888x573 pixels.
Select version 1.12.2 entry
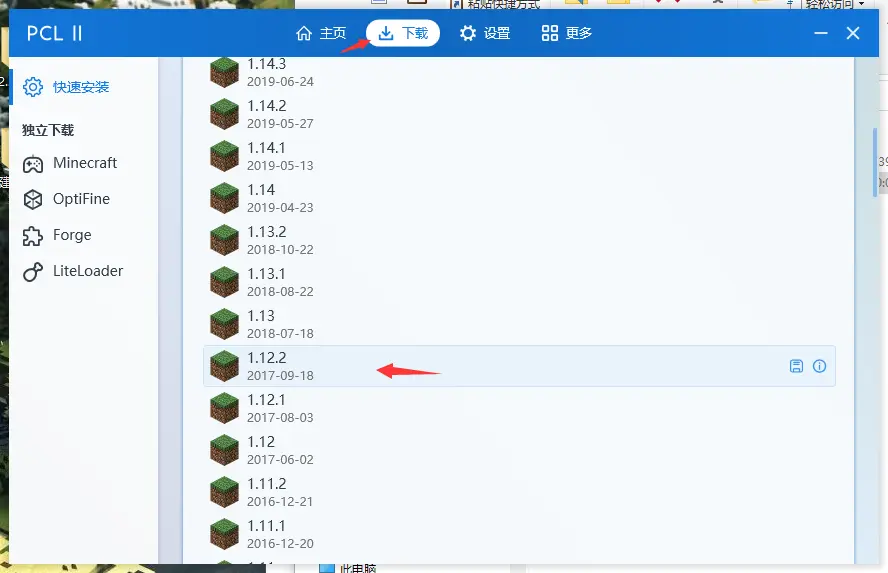pyautogui.click(x=519, y=366)
